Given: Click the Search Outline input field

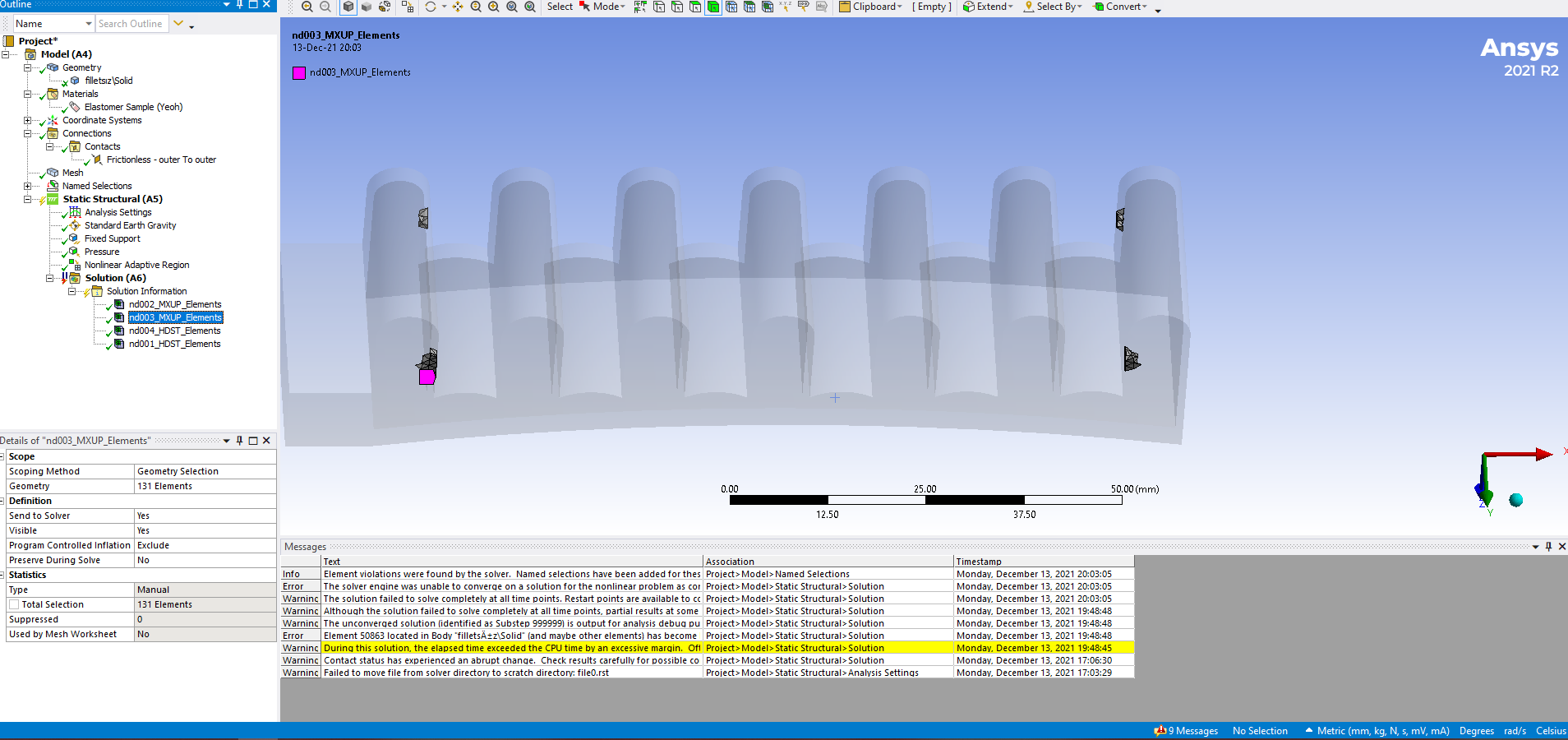Looking at the screenshot, I should pyautogui.click(x=131, y=24).
